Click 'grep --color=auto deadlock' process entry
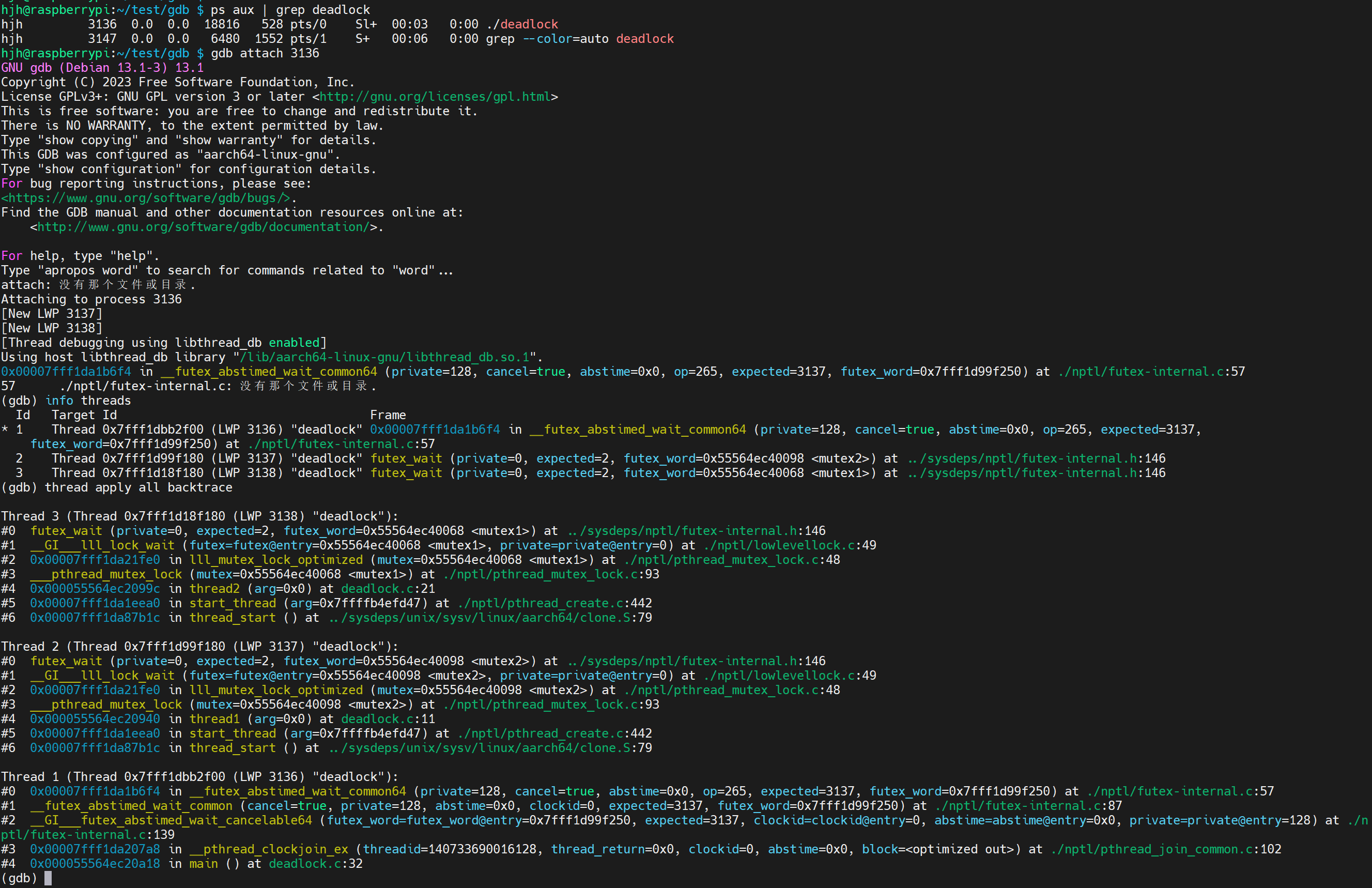The width and height of the screenshot is (1372, 888). pos(580,39)
